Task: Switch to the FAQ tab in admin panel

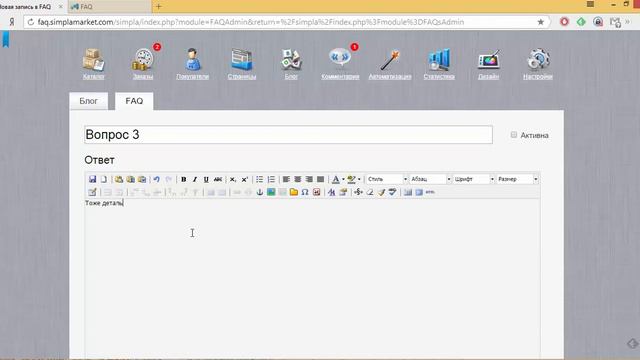Action: click(134, 101)
